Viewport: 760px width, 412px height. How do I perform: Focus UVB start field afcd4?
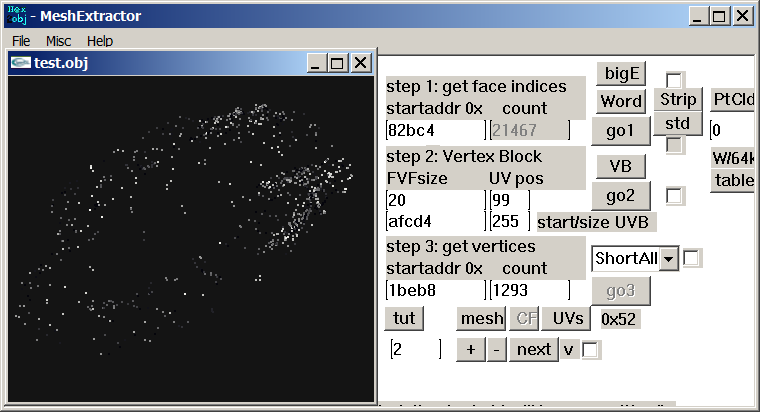tap(436, 221)
